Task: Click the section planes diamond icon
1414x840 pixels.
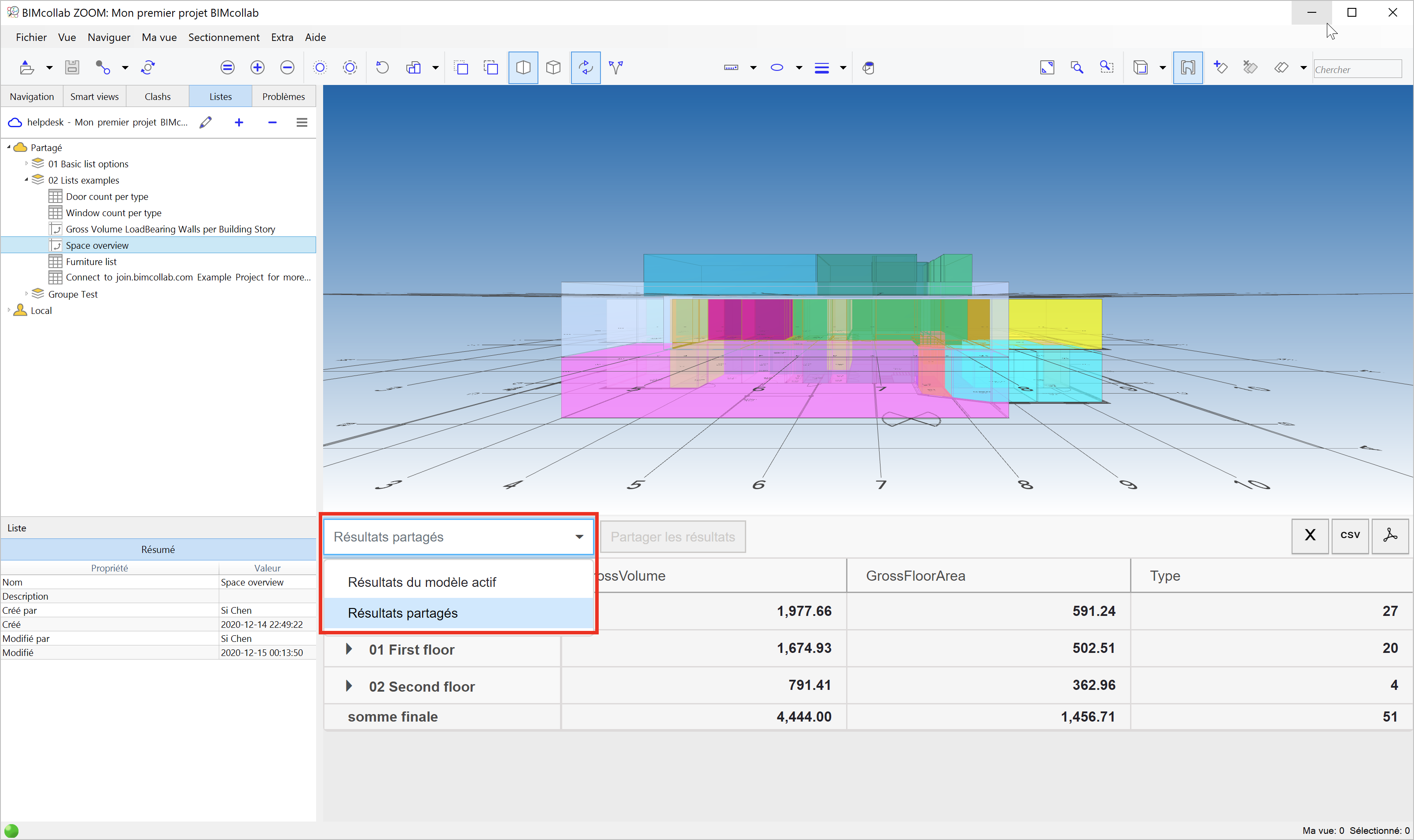Action: point(1281,68)
